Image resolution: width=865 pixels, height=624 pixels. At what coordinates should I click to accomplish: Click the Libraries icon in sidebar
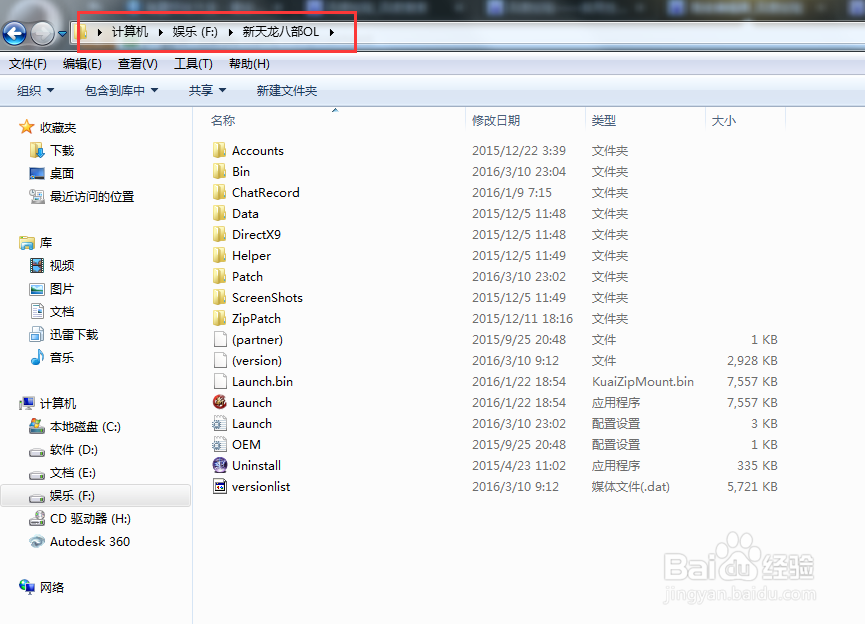pos(26,242)
